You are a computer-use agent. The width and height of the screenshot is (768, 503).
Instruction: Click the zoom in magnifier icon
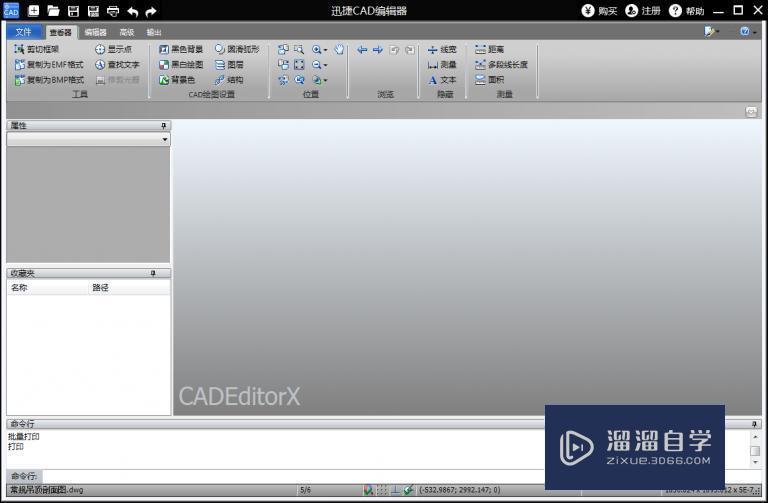tap(317, 49)
